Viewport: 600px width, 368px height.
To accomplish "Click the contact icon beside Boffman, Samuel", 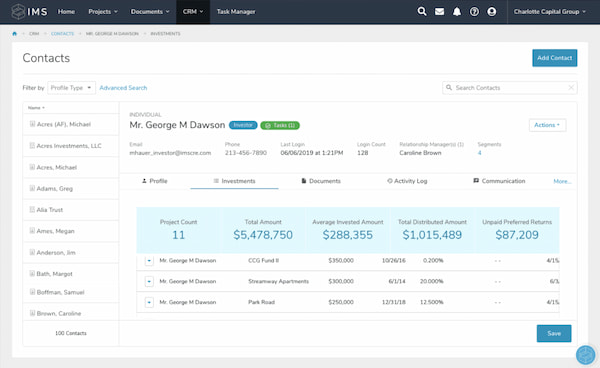I will [32, 292].
